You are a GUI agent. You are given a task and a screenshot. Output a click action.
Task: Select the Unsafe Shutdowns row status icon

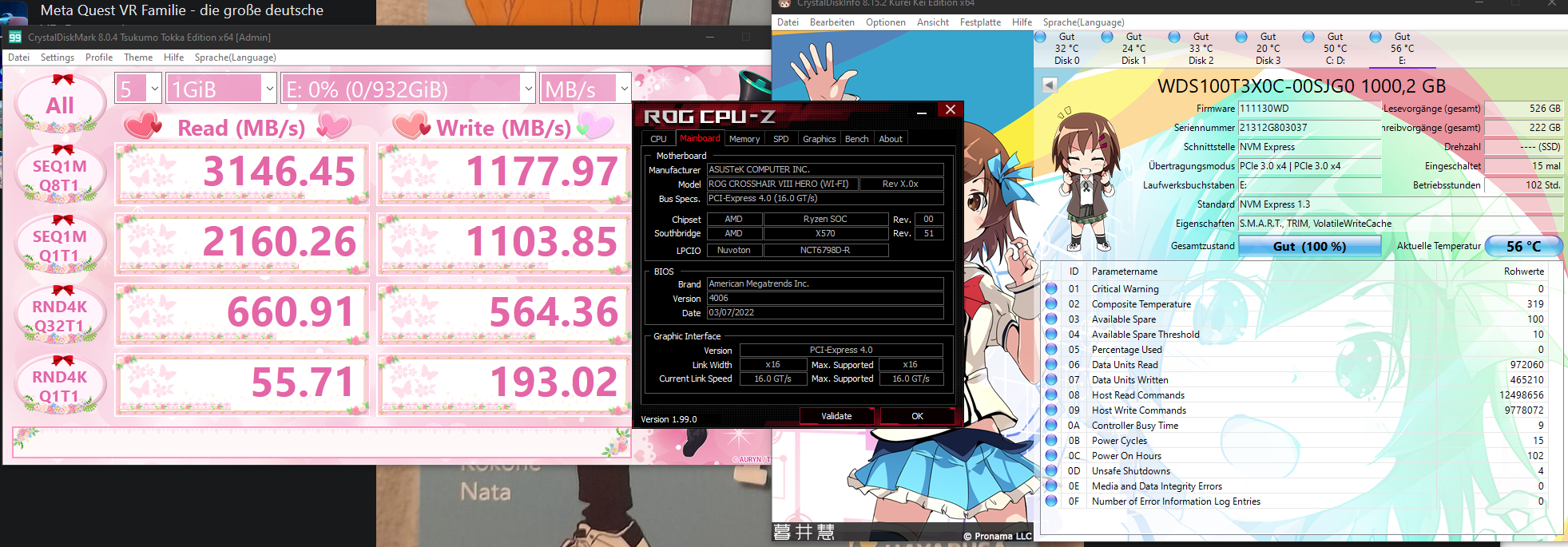click(1051, 471)
